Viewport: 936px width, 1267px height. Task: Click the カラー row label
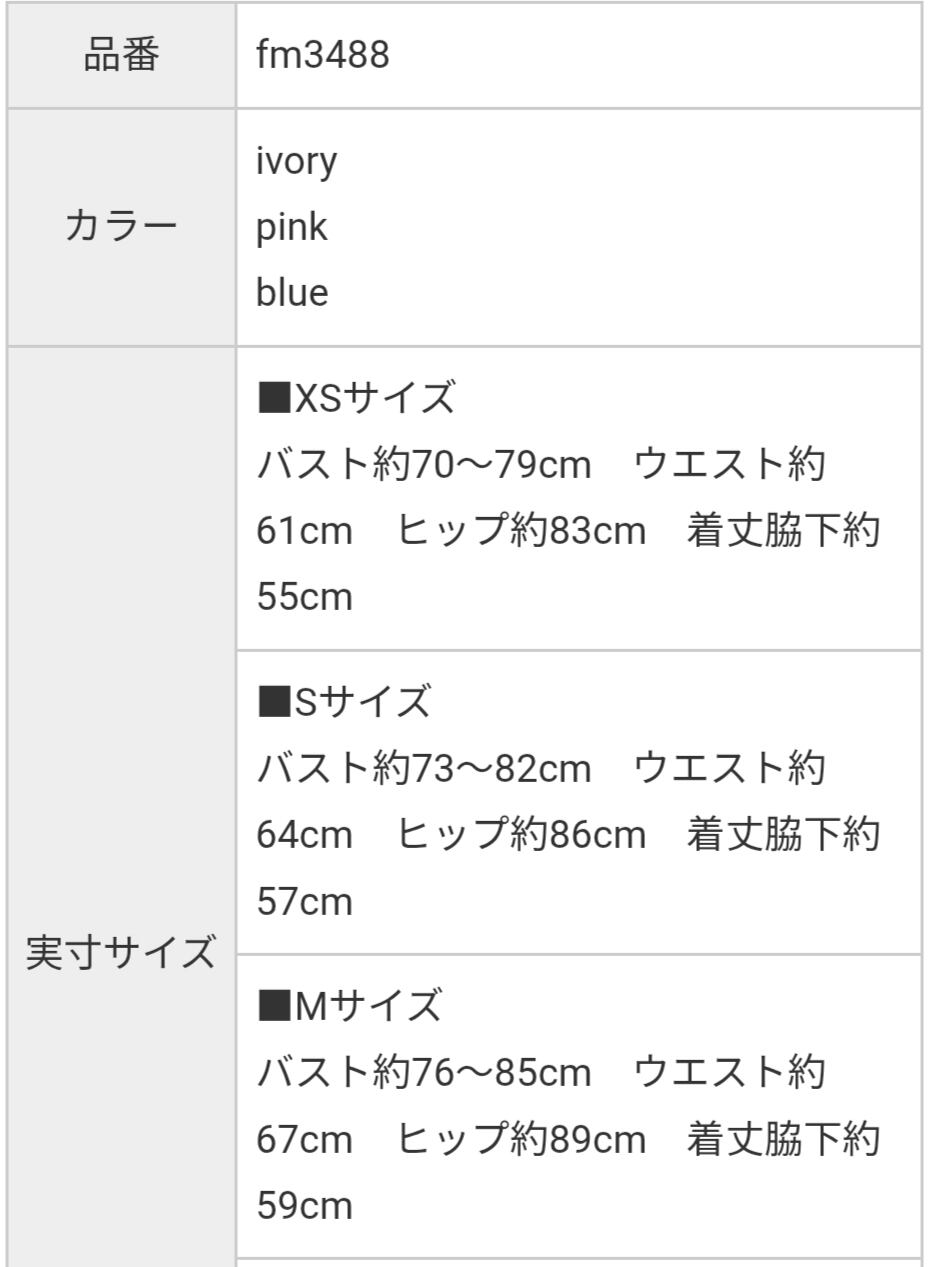click(x=120, y=227)
